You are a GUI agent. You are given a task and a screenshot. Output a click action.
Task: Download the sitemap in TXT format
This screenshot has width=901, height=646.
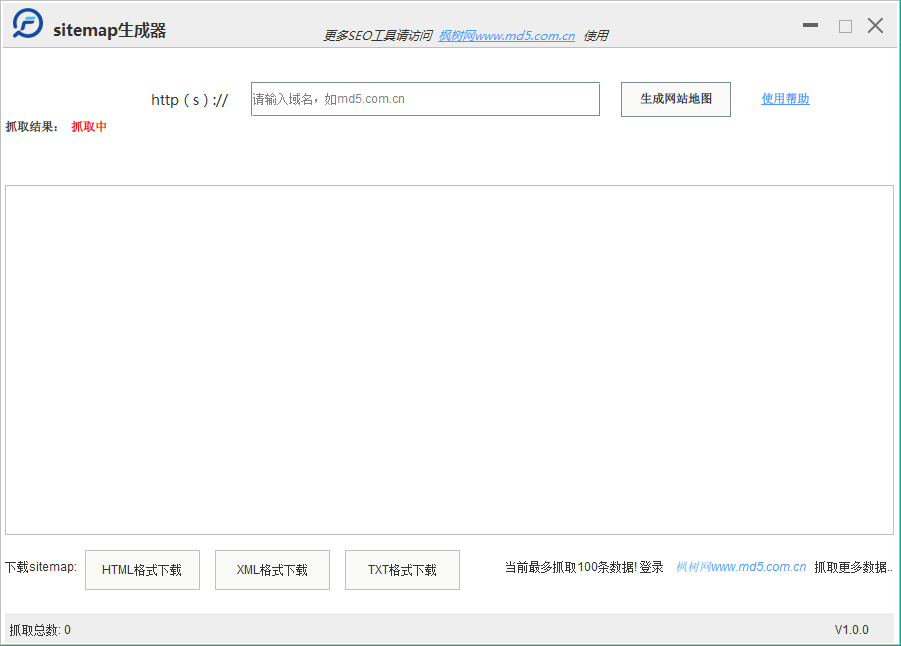pos(402,570)
